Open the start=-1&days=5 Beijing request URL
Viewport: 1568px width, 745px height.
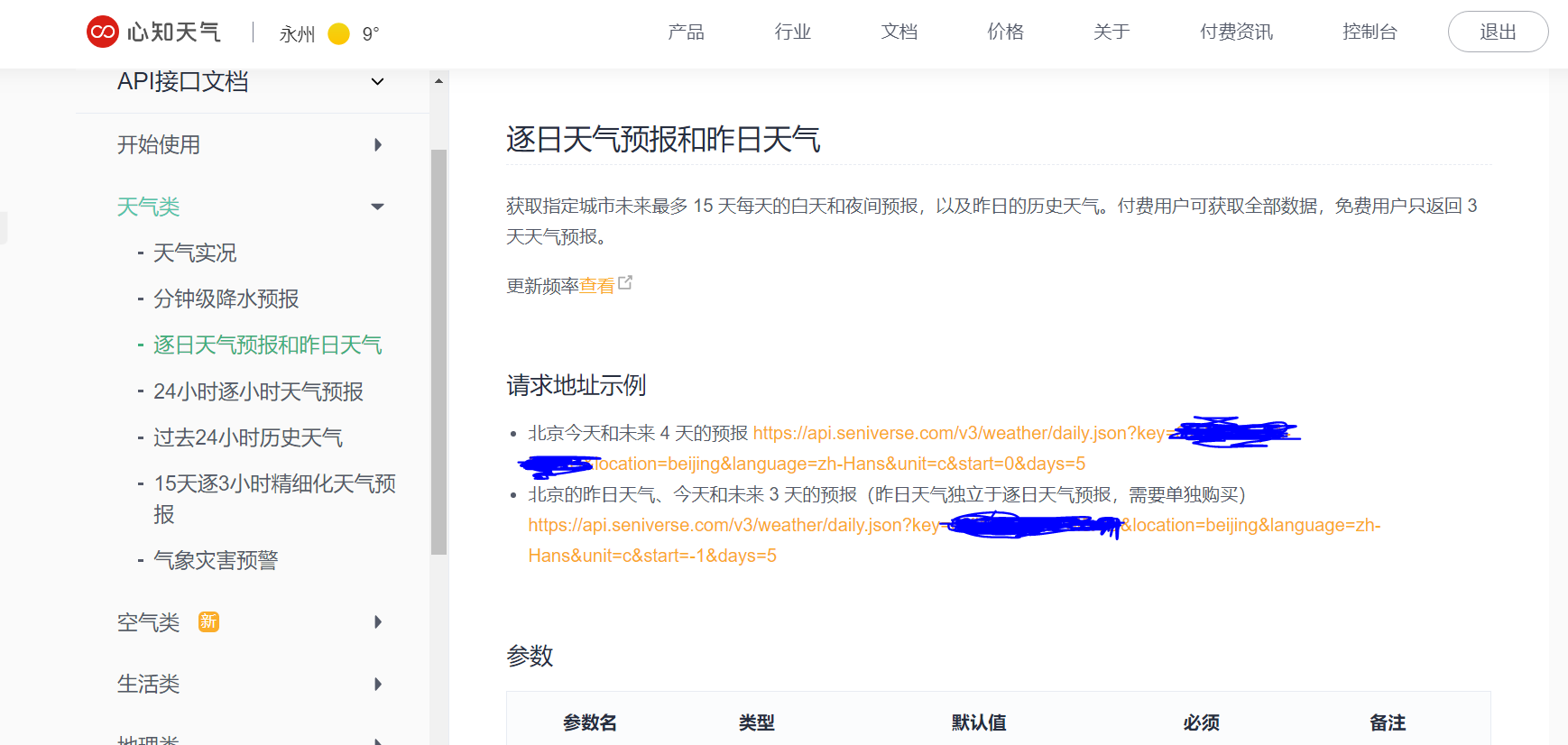954,540
